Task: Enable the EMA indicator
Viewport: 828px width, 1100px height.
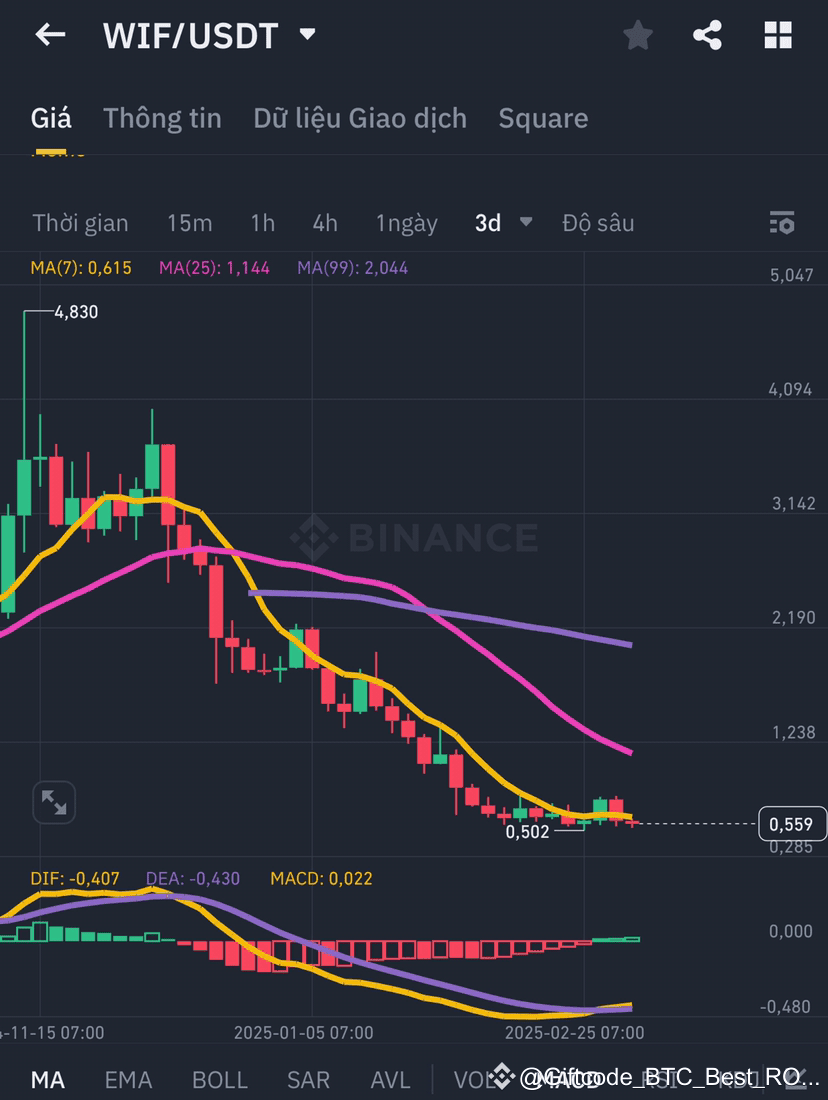Action: click(128, 1079)
